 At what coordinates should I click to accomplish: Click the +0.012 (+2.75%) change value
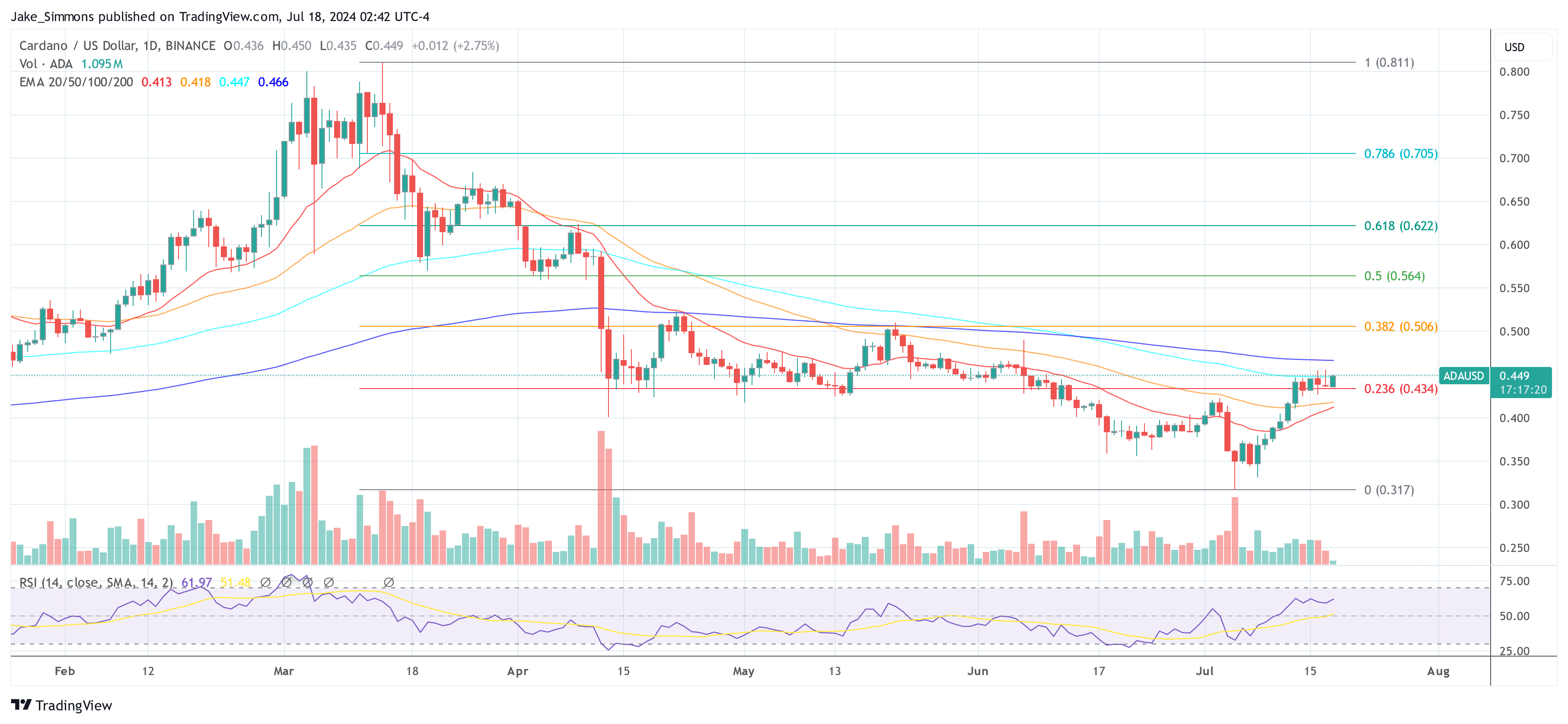click(x=455, y=46)
